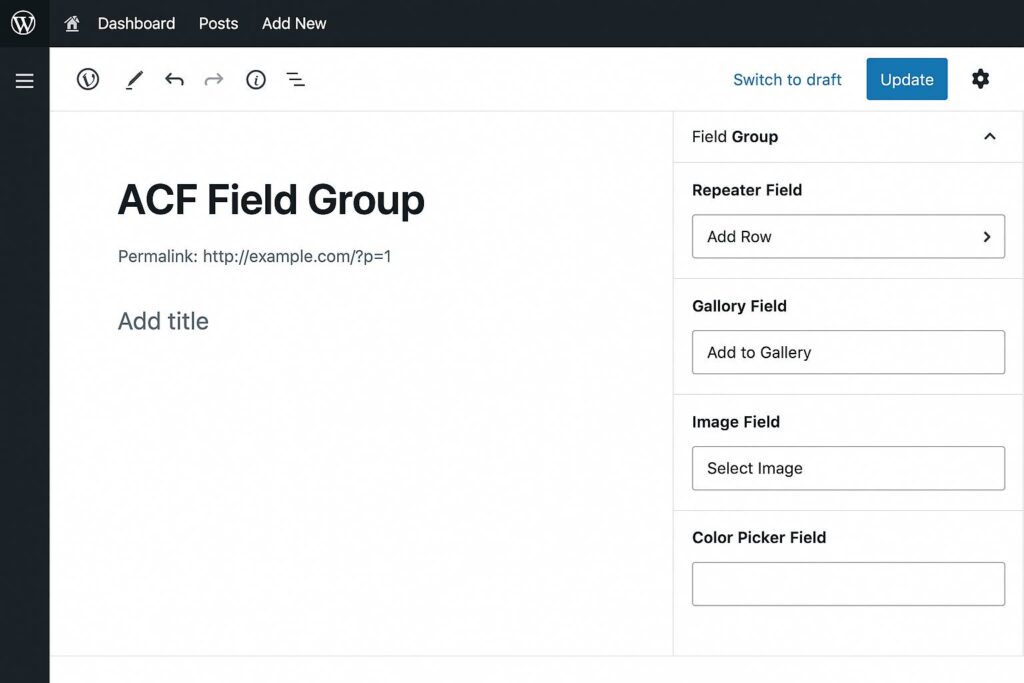The height and width of the screenshot is (683, 1024).
Task: Open the Dashboard menu item
Action: pos(136,23)
